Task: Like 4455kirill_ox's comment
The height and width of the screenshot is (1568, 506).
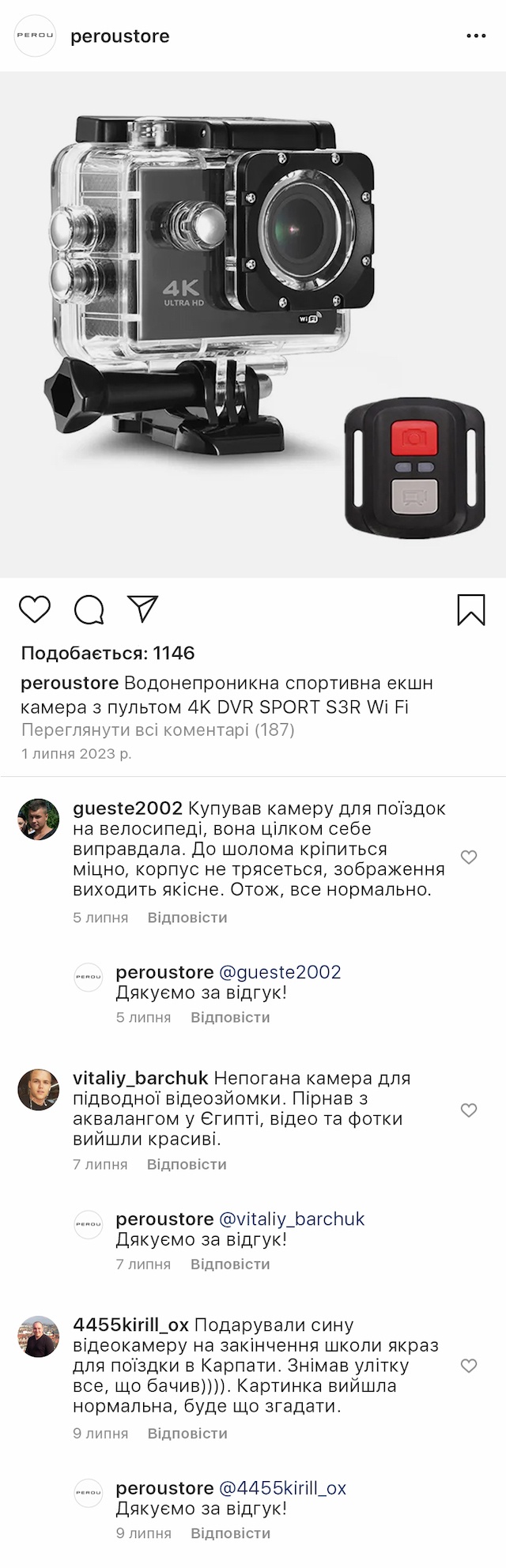Action: [469, 1366]
